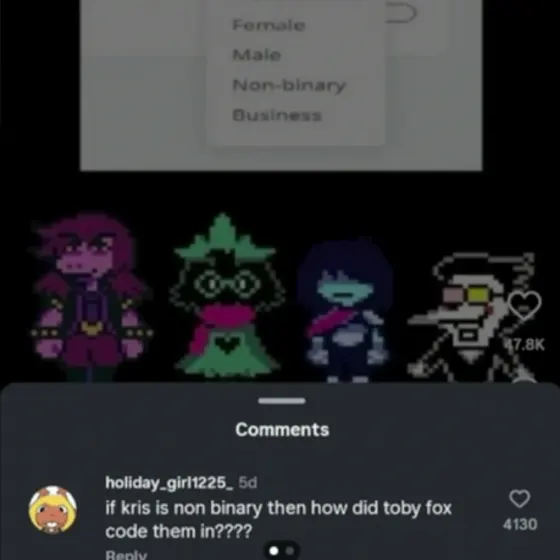Like the video with the heart icon
Viewport: 560px width, 560px height.
pos(524,306)
